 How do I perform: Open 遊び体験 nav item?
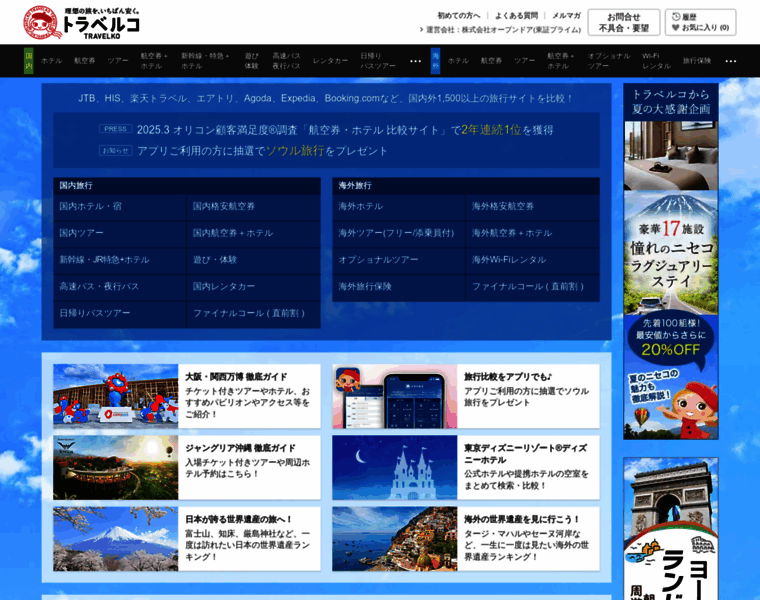(252, 61)
